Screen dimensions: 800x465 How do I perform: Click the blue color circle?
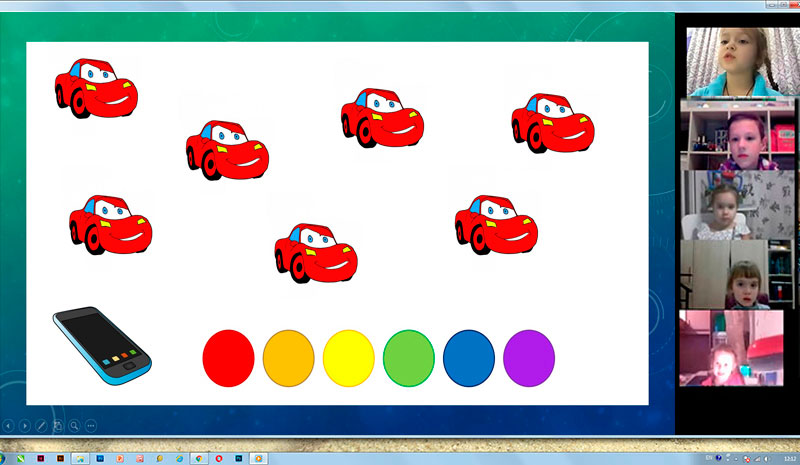(469, 358)
